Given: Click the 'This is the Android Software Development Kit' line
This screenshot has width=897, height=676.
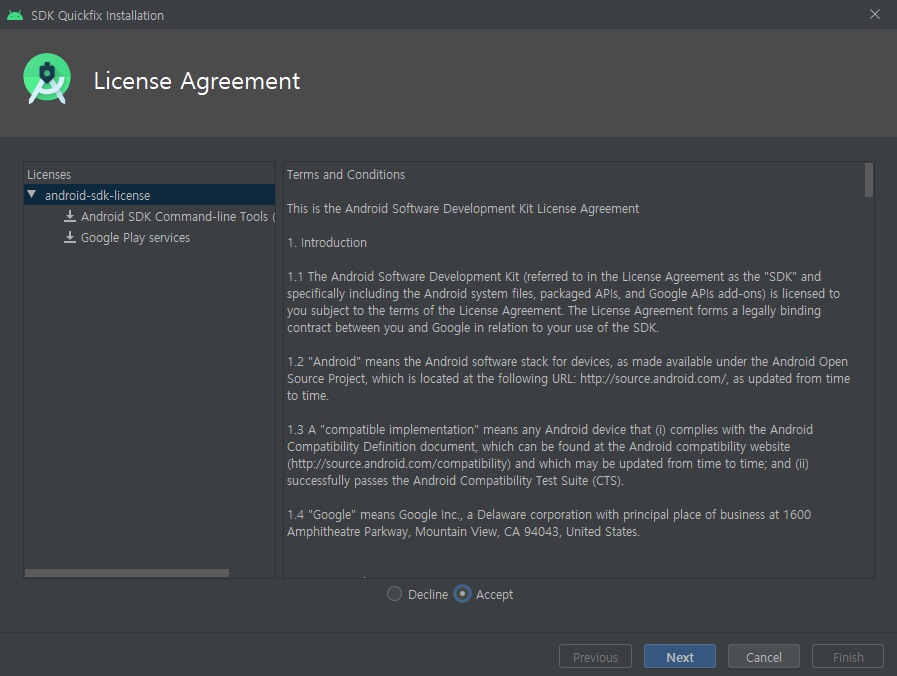Looking at the screenshot, I should 463,209.
